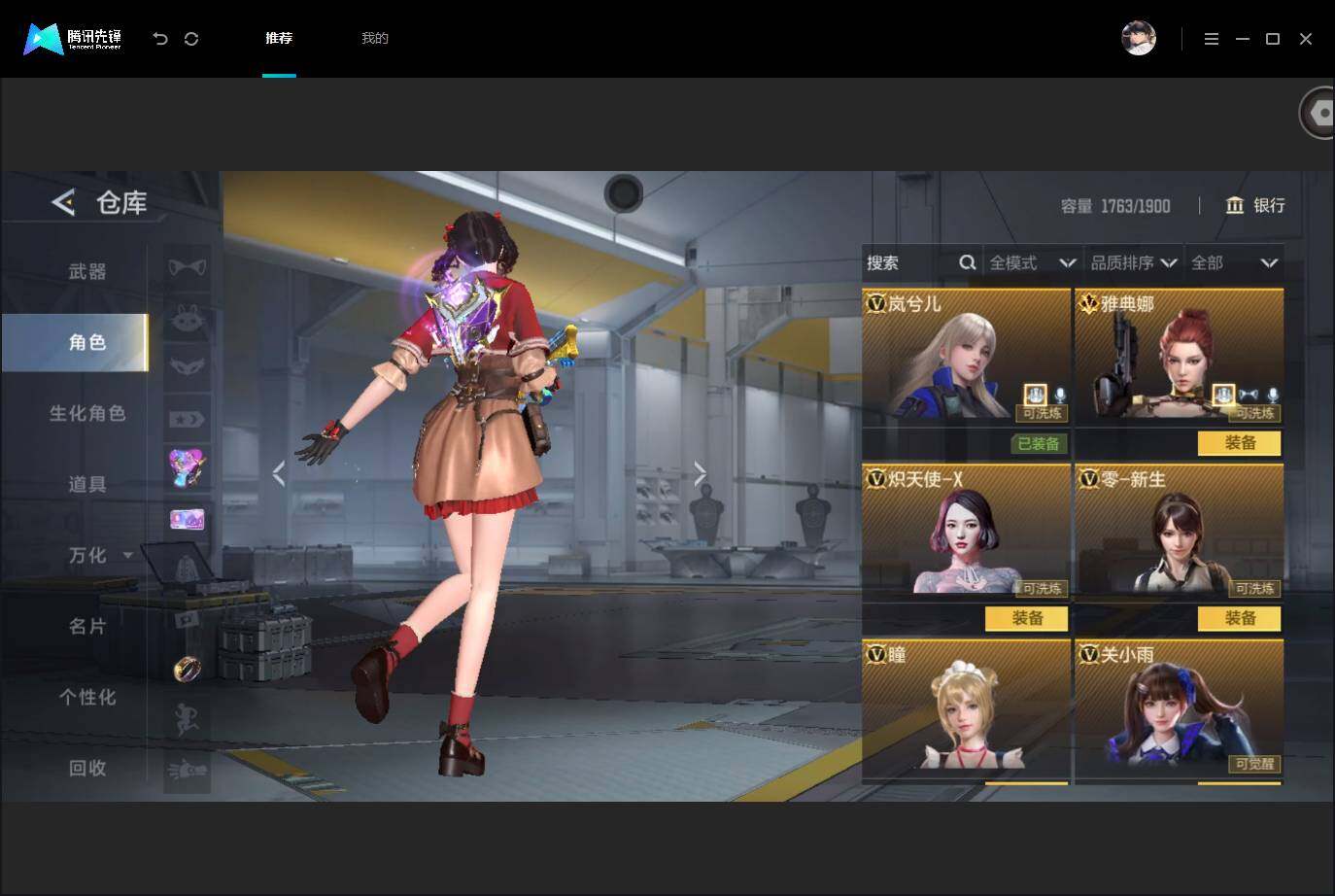Select the cat-ear headwear slot icon
The width and height of the screenshot is (1335, 896).
click(x=188, y=267)
